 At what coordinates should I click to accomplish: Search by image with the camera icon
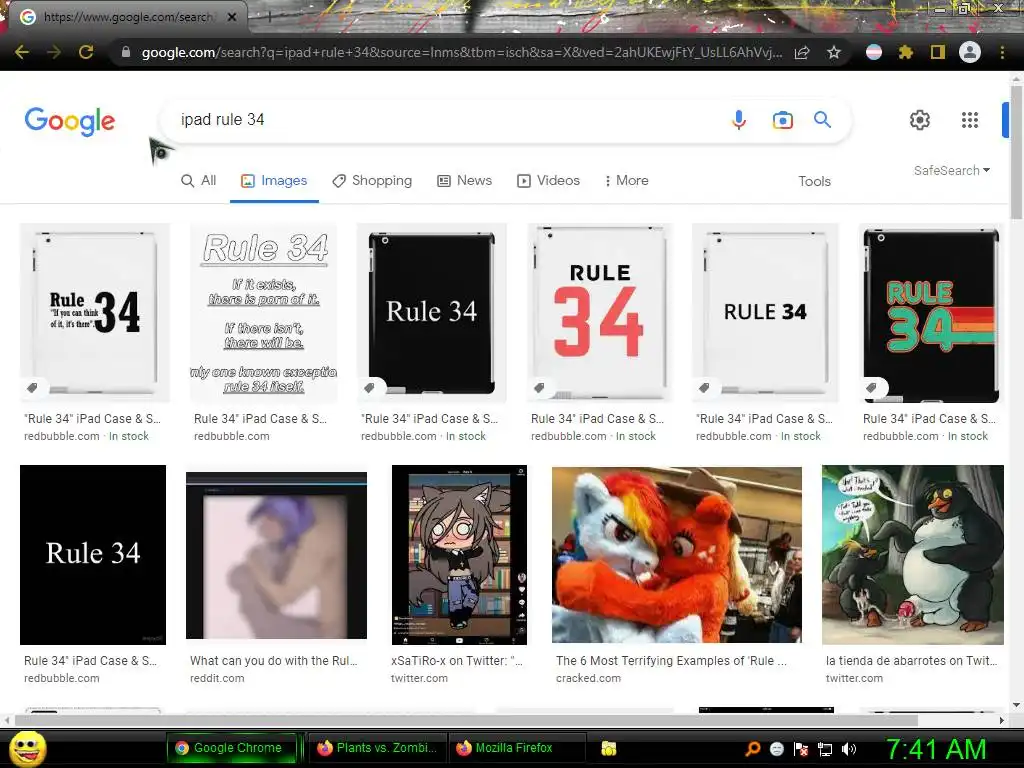[x=782, y=120]
